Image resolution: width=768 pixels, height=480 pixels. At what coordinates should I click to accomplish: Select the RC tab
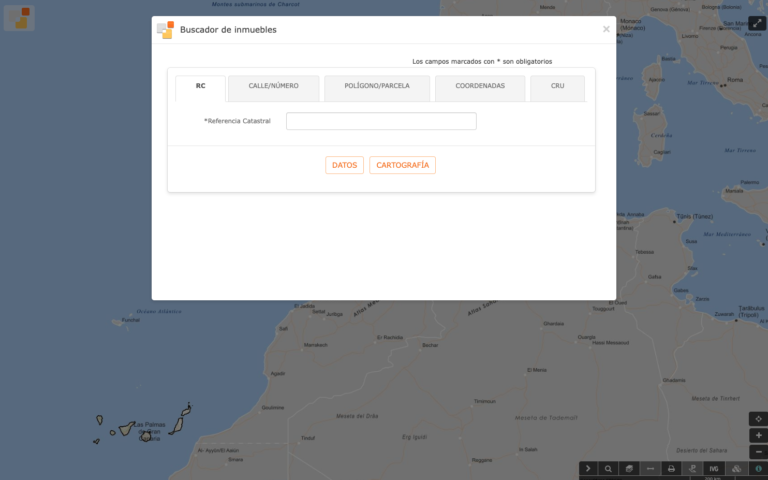(x=200, y=88)
